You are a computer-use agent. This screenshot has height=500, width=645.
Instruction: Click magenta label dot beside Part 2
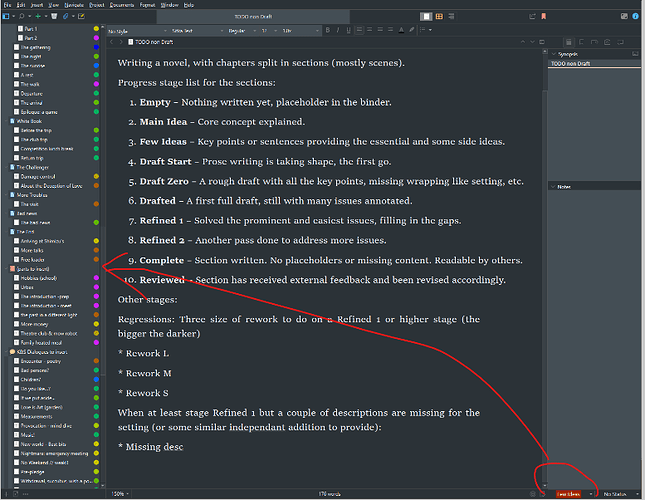tap(96, 38)
